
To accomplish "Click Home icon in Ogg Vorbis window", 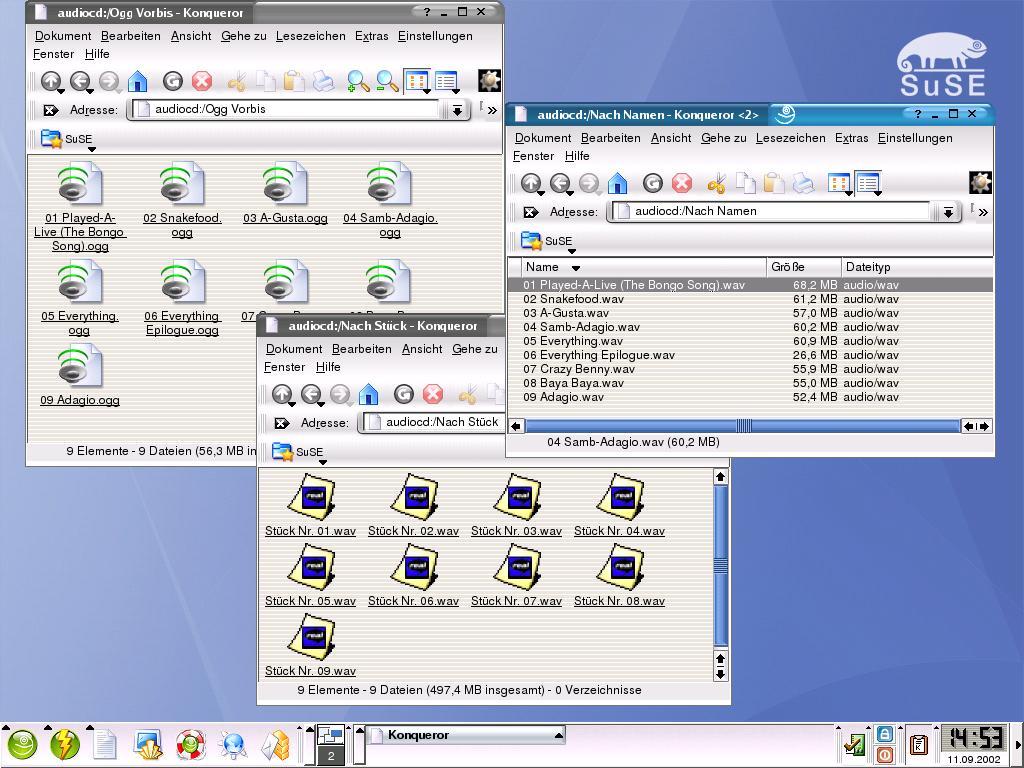I will pyautogui.click(x=137, y=81).
